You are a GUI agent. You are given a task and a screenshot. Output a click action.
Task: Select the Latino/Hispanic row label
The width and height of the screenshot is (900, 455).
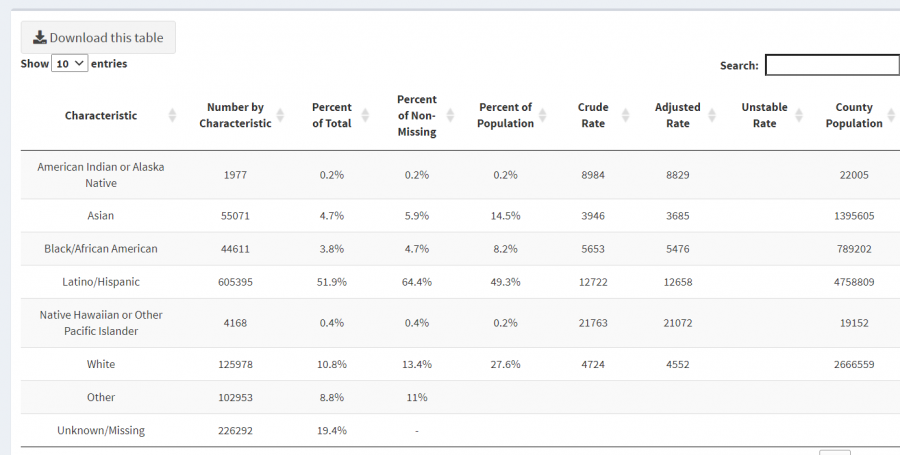(101, 282)
